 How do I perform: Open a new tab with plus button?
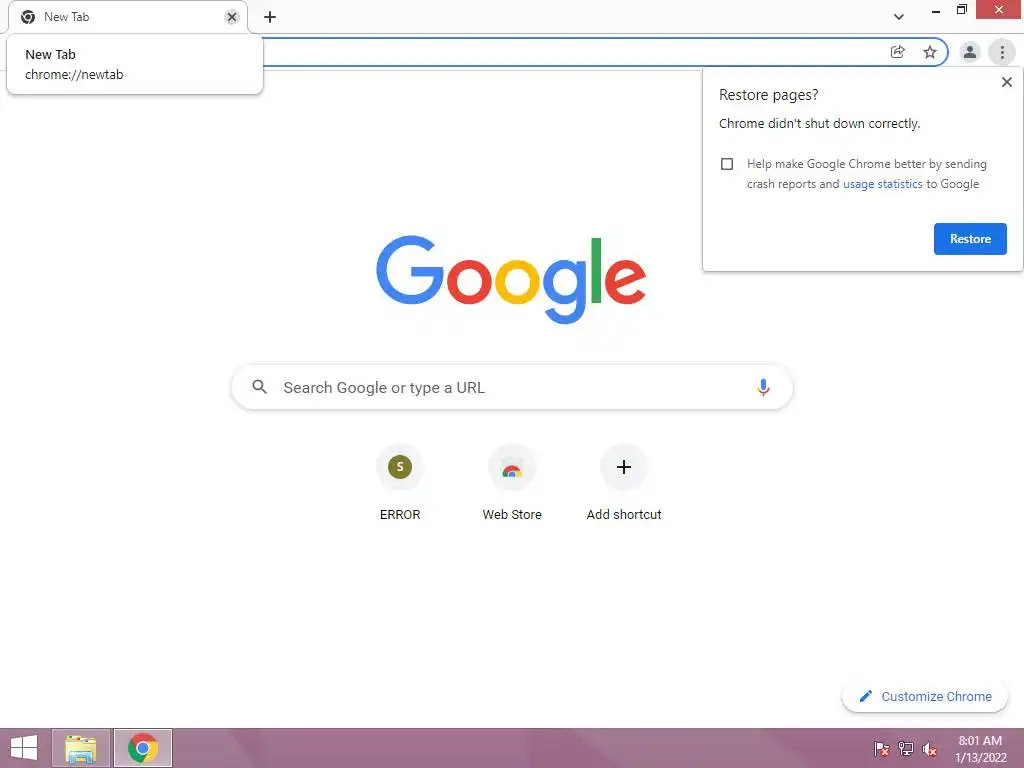tap(270, 17)
